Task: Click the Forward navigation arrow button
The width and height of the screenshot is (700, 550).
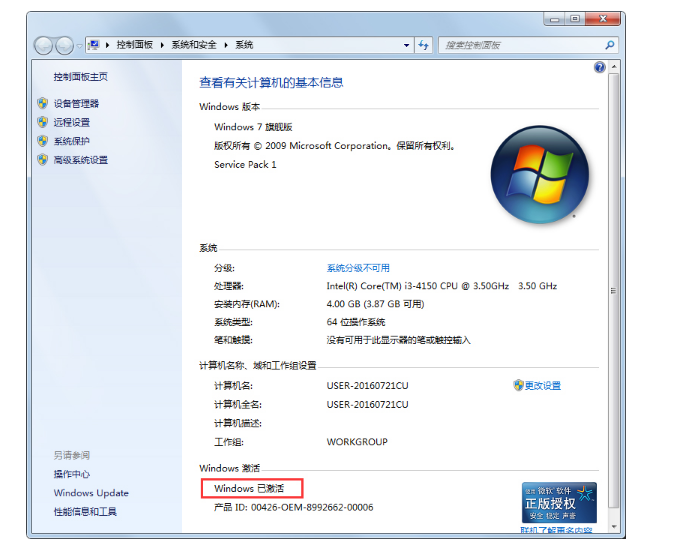Action: 64,46
